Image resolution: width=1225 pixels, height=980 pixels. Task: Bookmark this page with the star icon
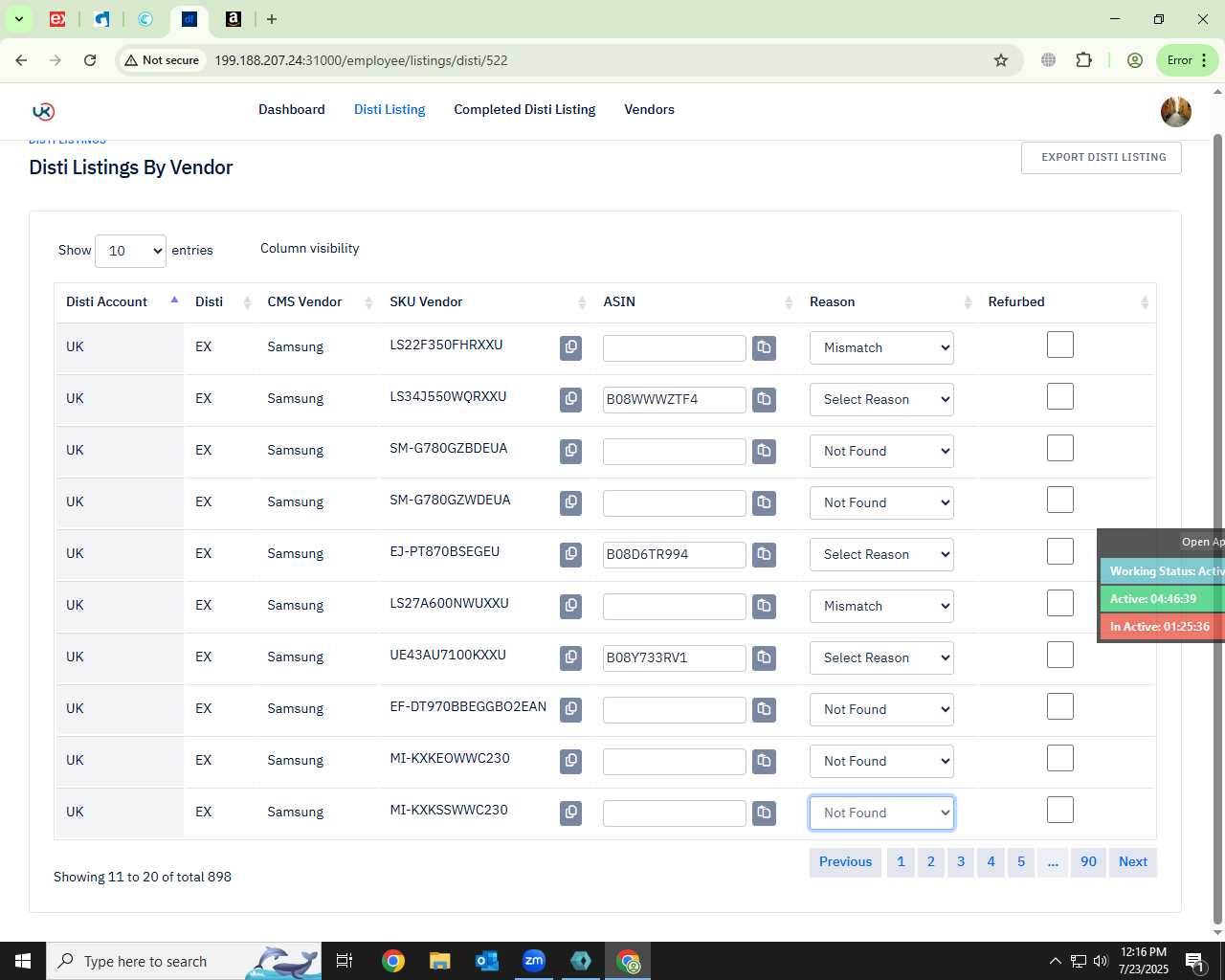1001,60
